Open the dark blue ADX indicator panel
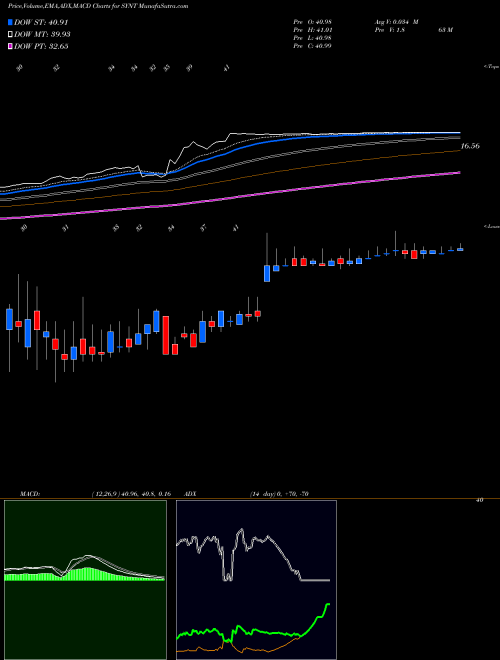This screenshot has width=500, height=660. (256, 580)
